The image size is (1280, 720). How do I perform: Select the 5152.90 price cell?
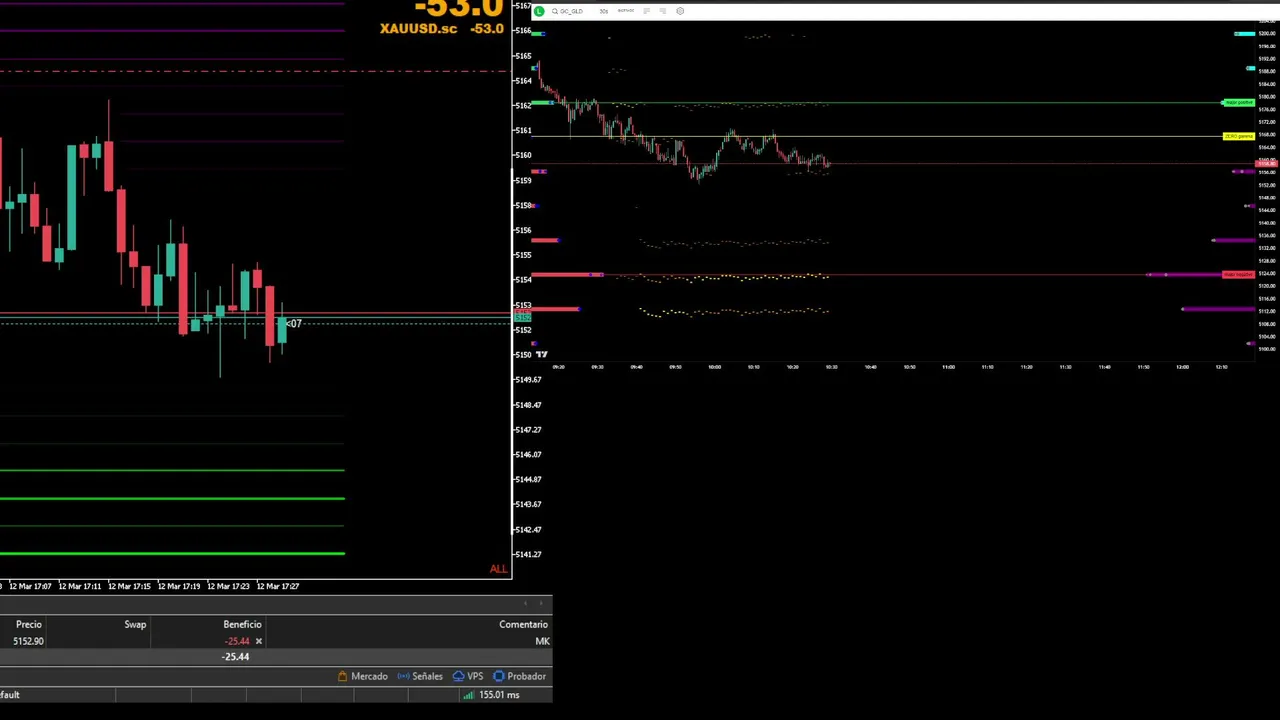coord(28,641)
